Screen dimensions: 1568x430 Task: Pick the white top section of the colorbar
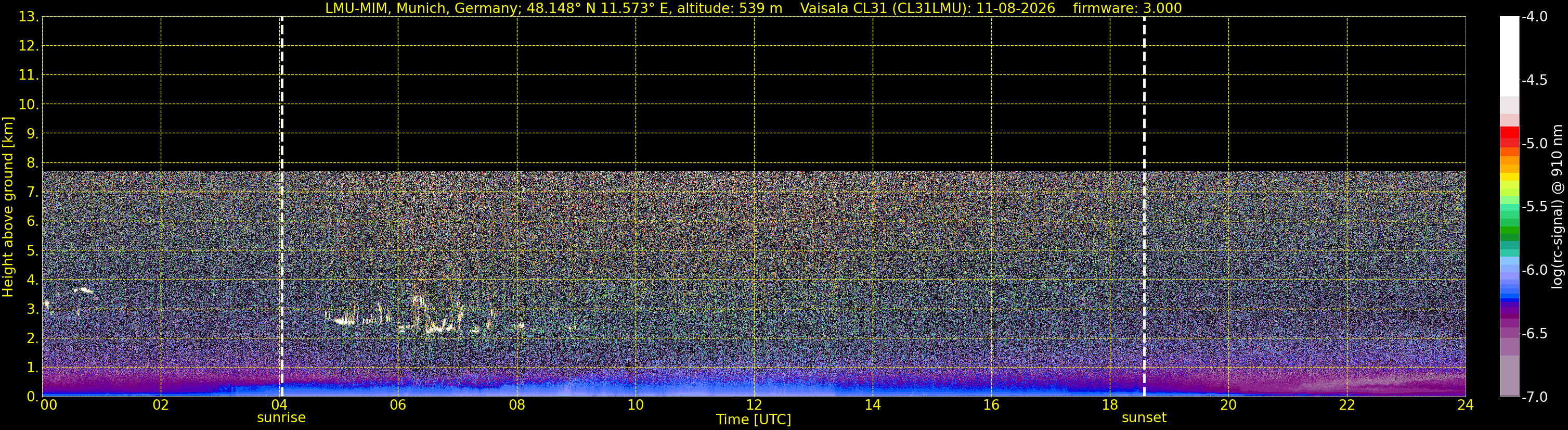(1509, 56)
